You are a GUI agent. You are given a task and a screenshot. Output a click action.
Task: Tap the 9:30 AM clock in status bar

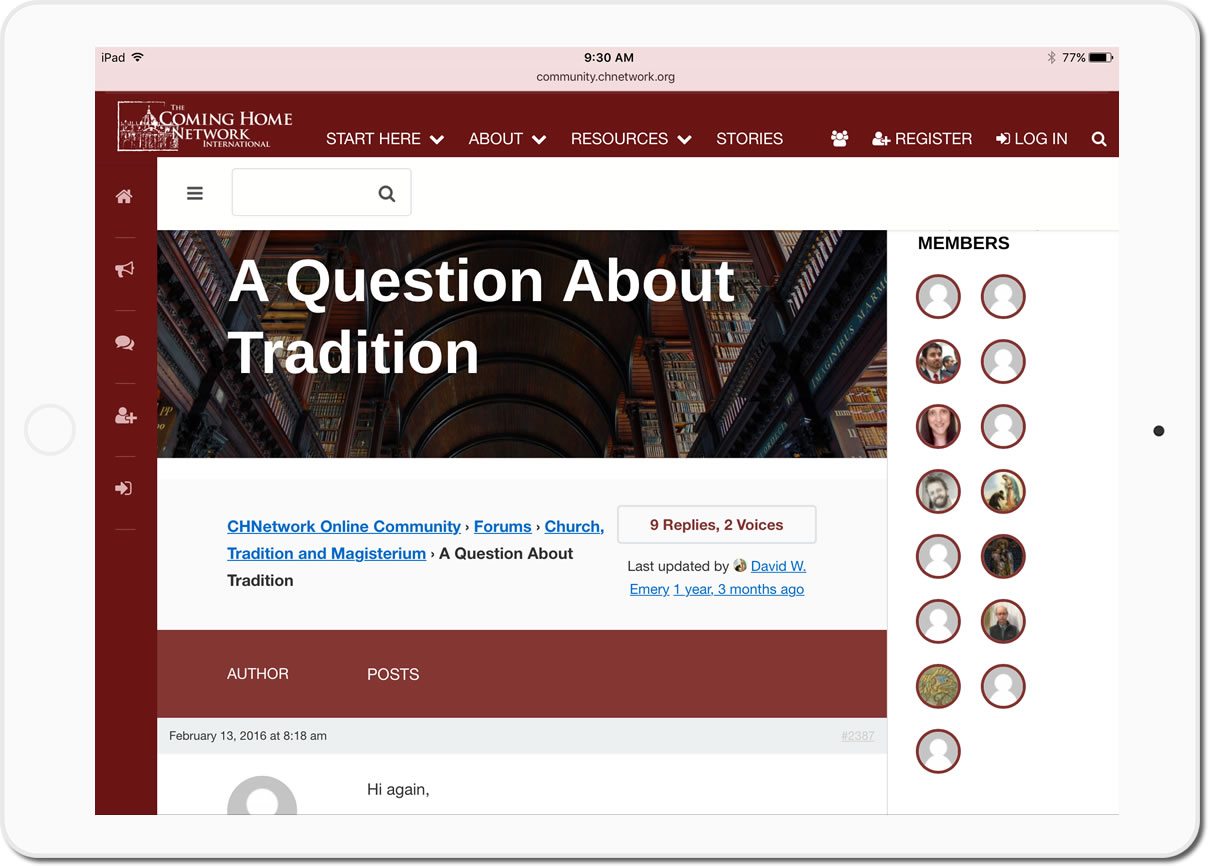coord(609,58)
